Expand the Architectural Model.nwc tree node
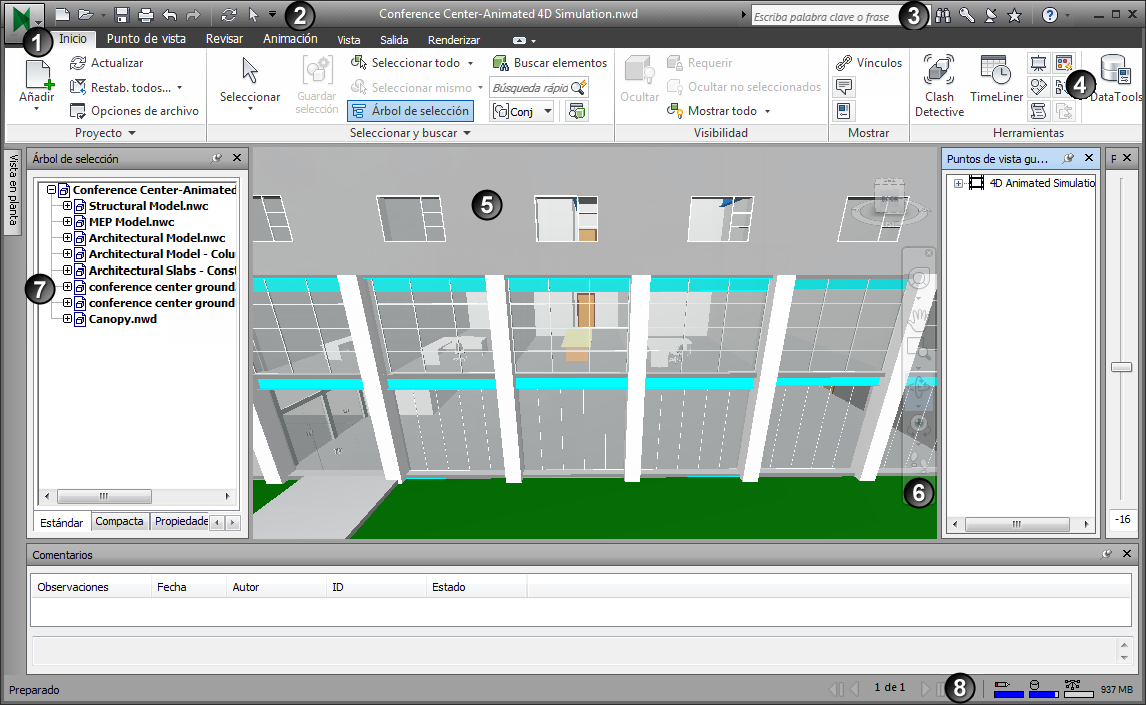The image size is (1146, 705). [x=67, y=238]
